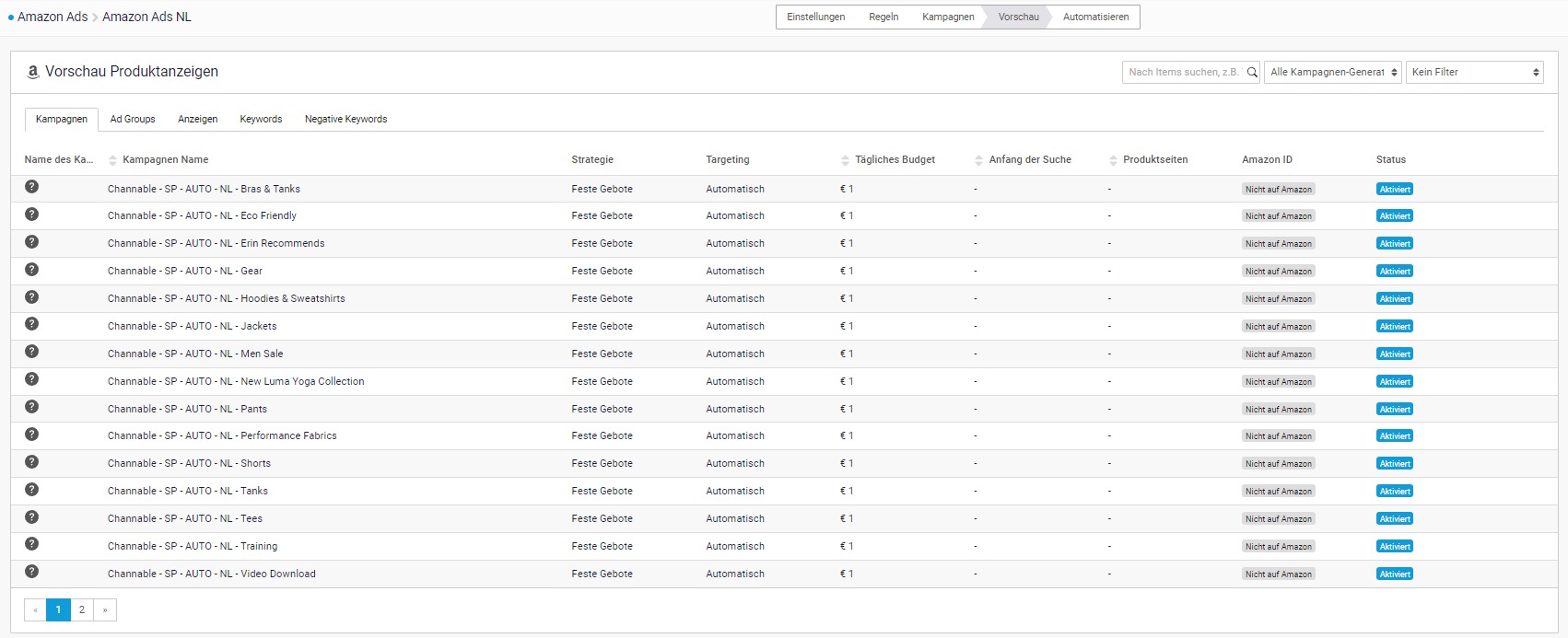
Task: Click help icon for Tees campaign row
Action: (x=31, y=517)
